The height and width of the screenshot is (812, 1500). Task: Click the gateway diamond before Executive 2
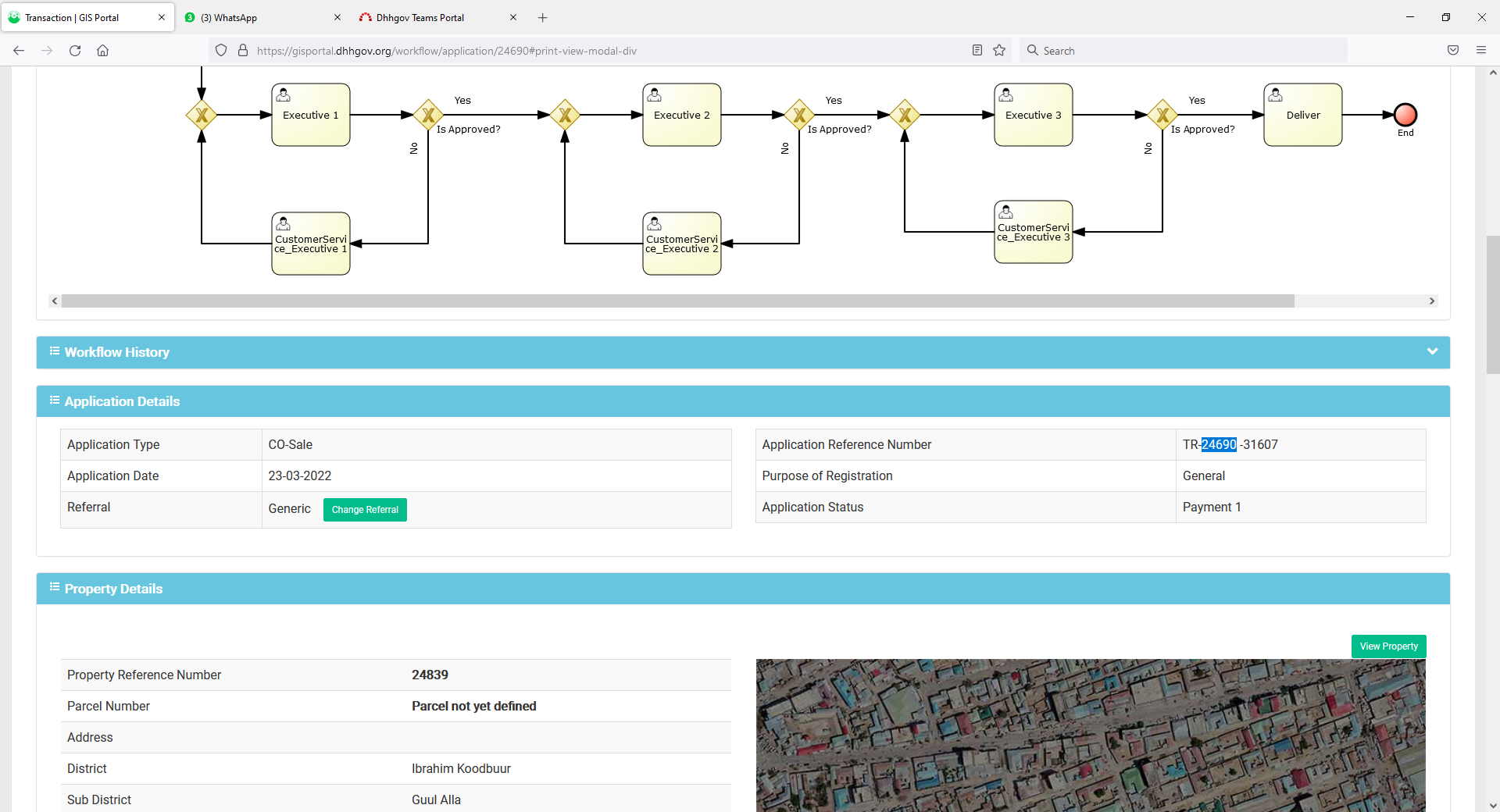[x=565, y=115]
